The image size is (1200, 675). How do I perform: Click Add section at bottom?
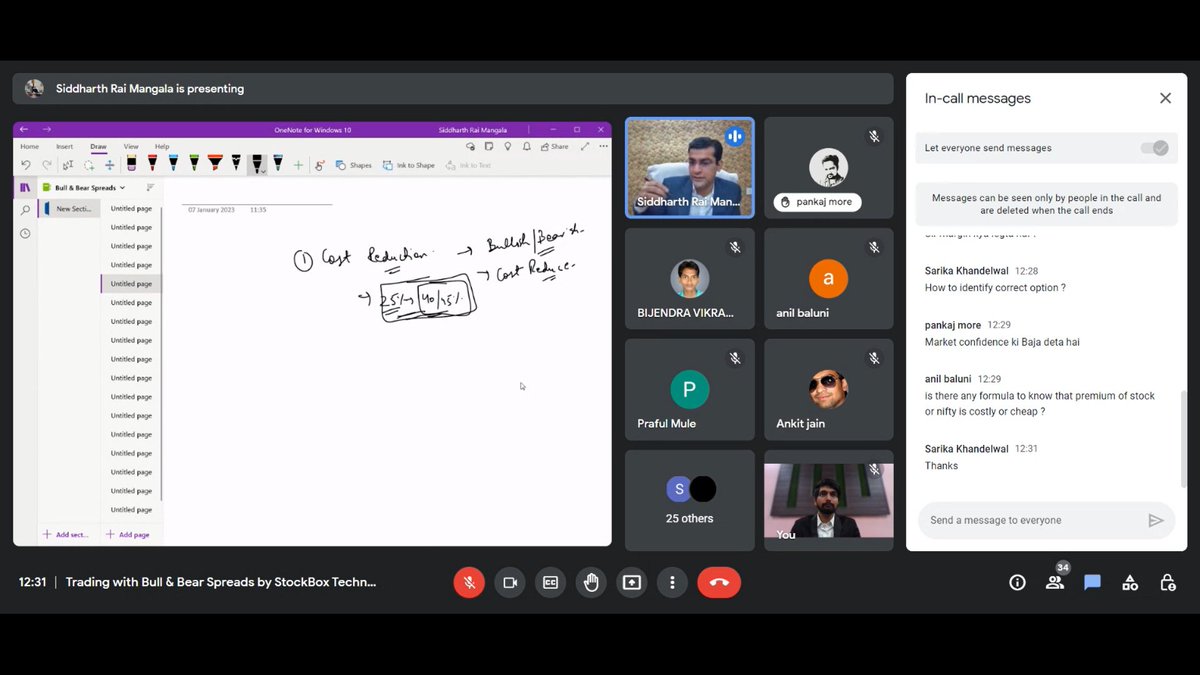tap(65, 534)
